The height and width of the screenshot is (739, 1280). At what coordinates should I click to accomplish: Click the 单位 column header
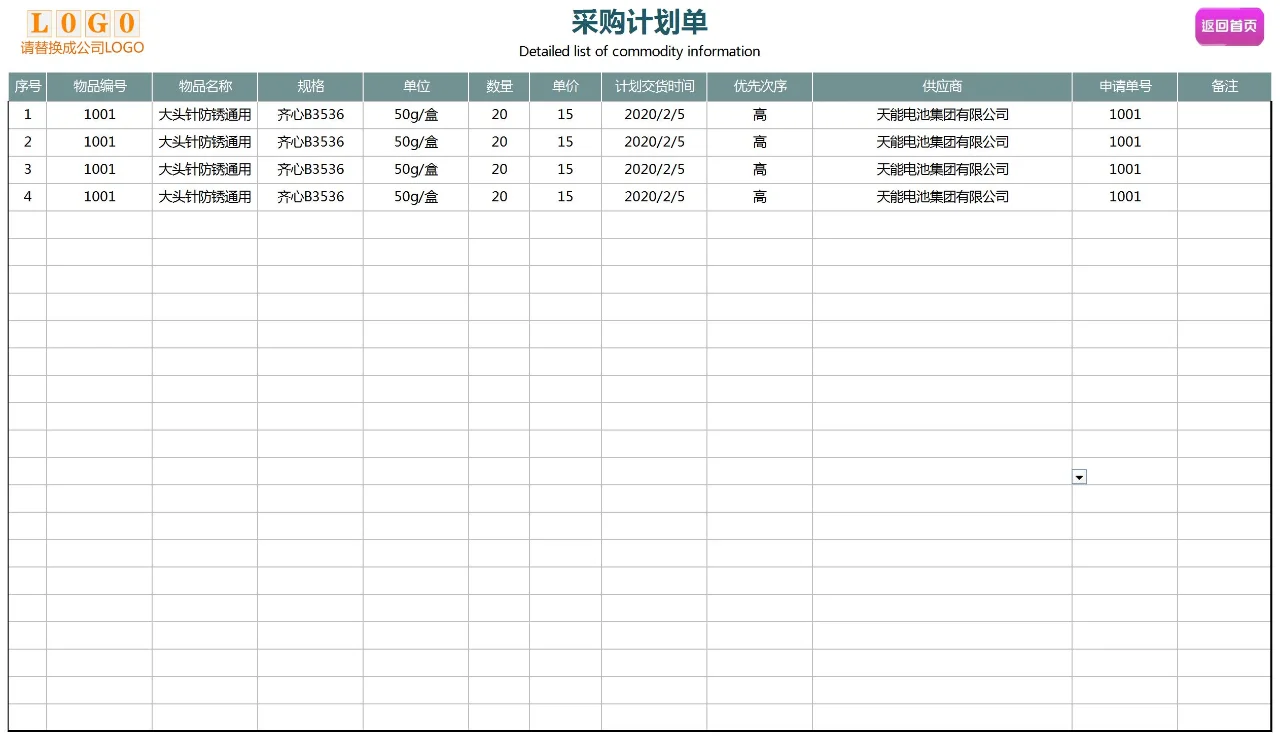pos(415,87)
